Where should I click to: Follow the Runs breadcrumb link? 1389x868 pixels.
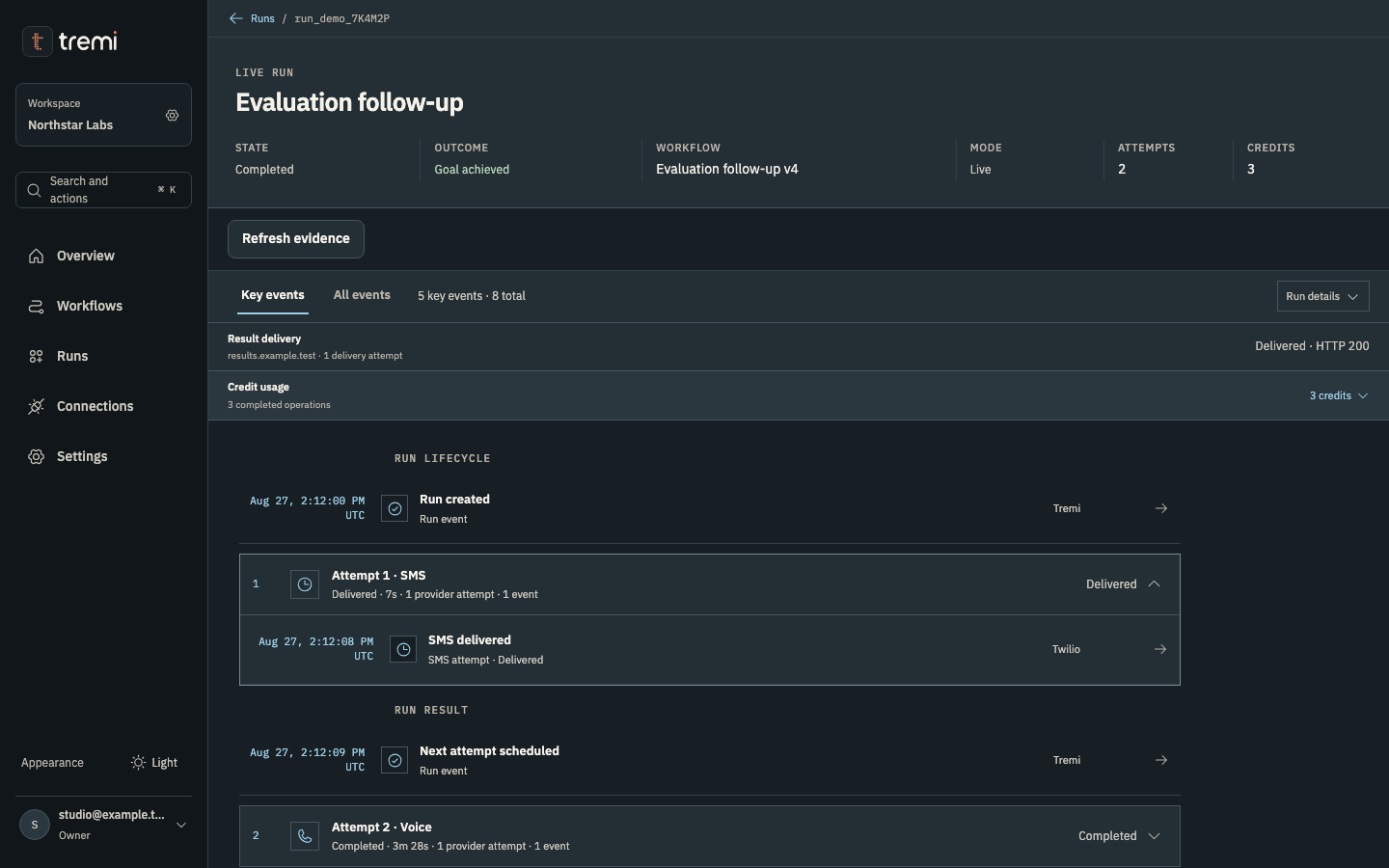(262, 18)
